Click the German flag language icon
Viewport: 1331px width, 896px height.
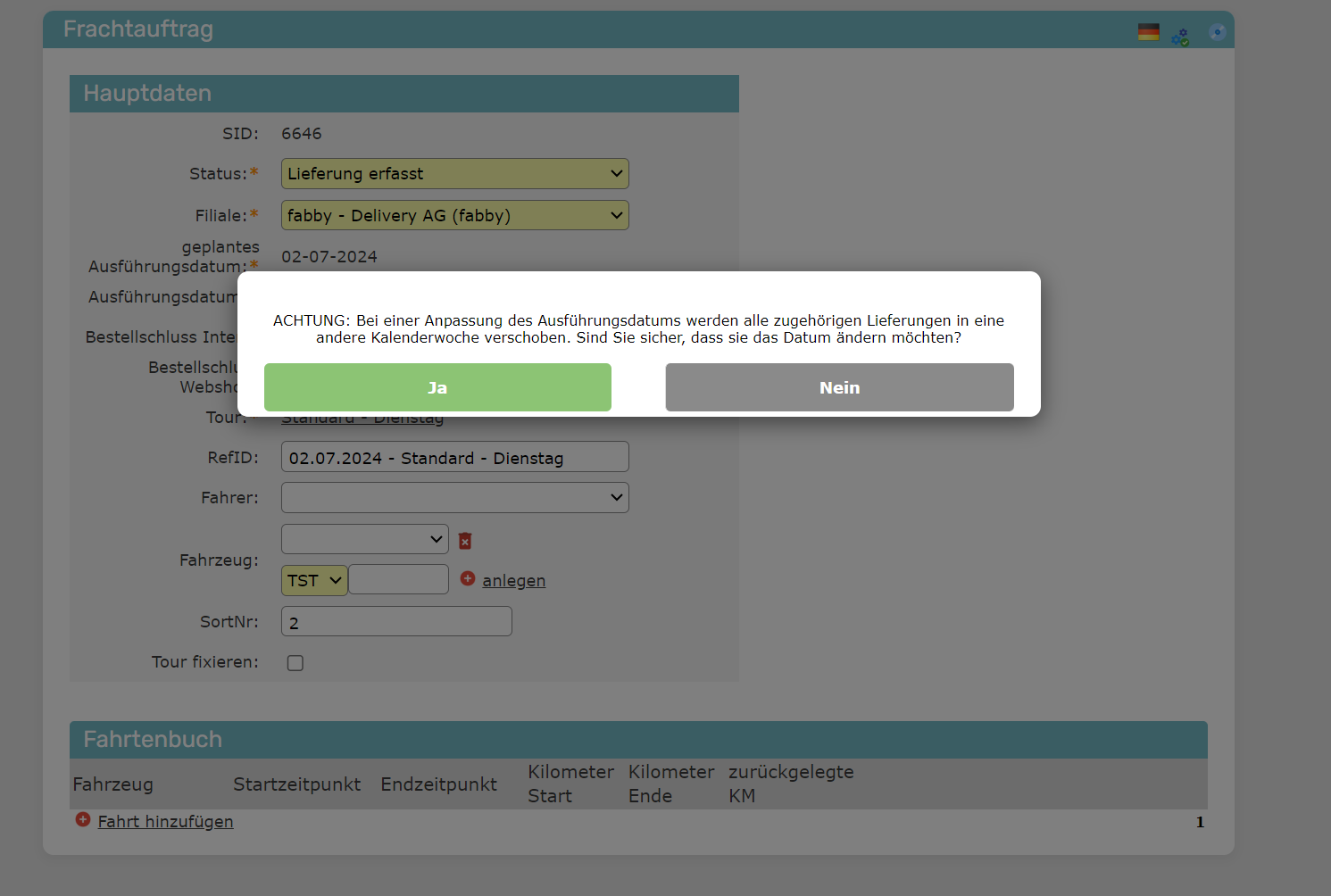tap(1148, 32)
